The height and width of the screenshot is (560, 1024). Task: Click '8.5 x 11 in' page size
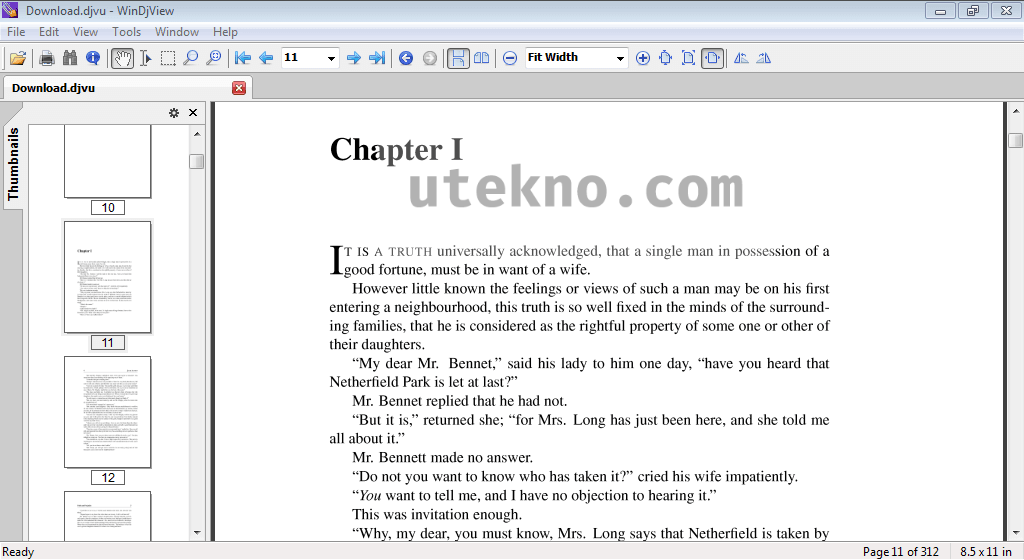click(x=985, y=552)
